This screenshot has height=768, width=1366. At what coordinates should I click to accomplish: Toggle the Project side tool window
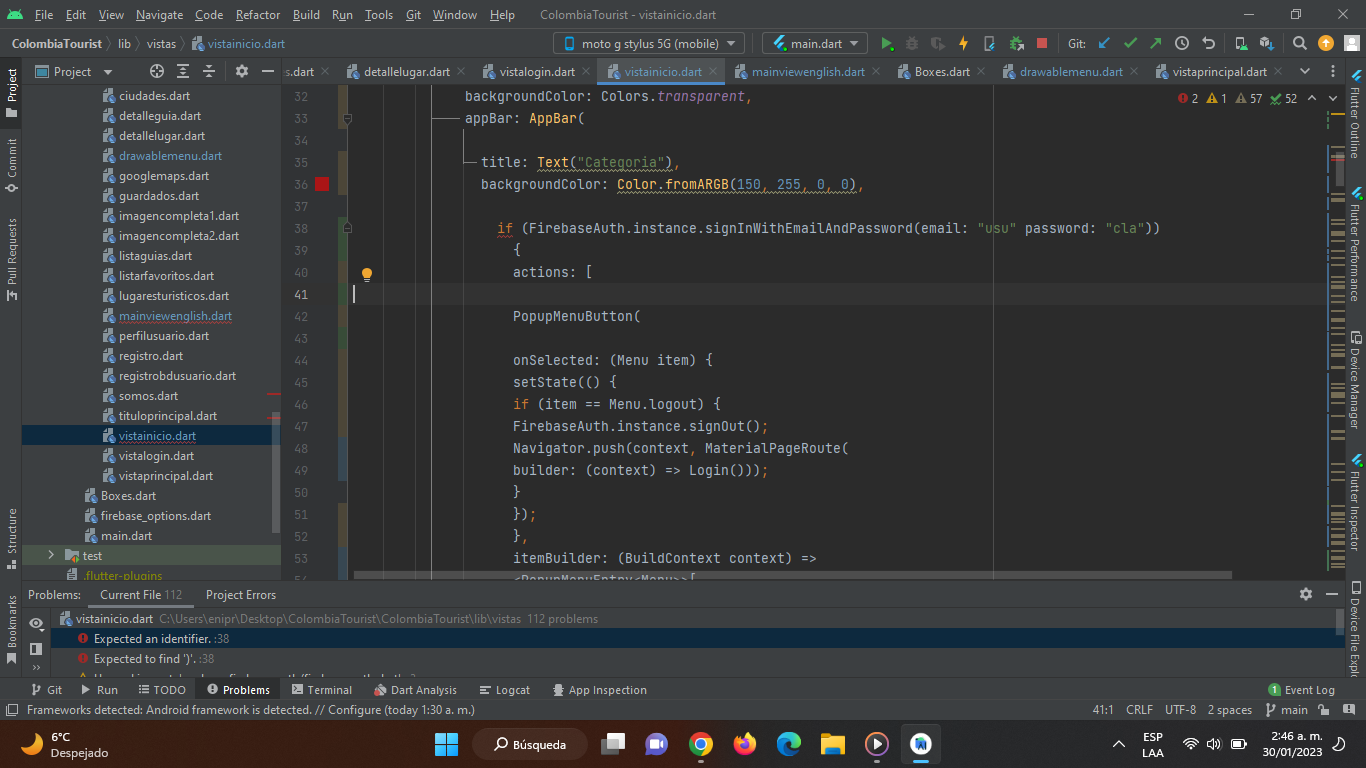click(11, 91)
